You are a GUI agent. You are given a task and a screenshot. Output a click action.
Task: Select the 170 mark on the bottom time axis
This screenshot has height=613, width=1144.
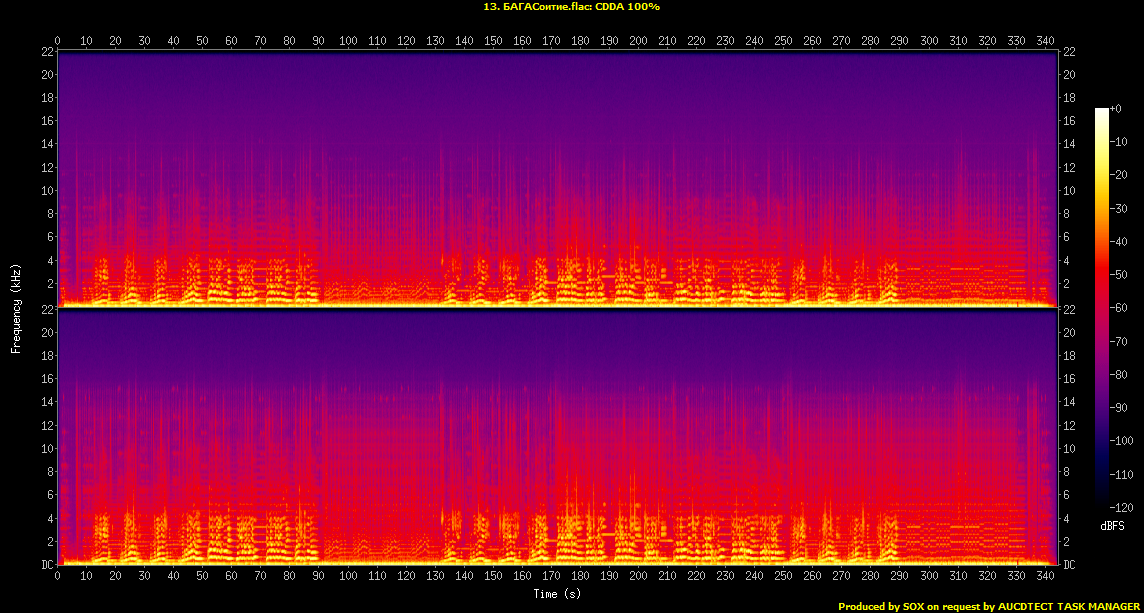[551, 577]
